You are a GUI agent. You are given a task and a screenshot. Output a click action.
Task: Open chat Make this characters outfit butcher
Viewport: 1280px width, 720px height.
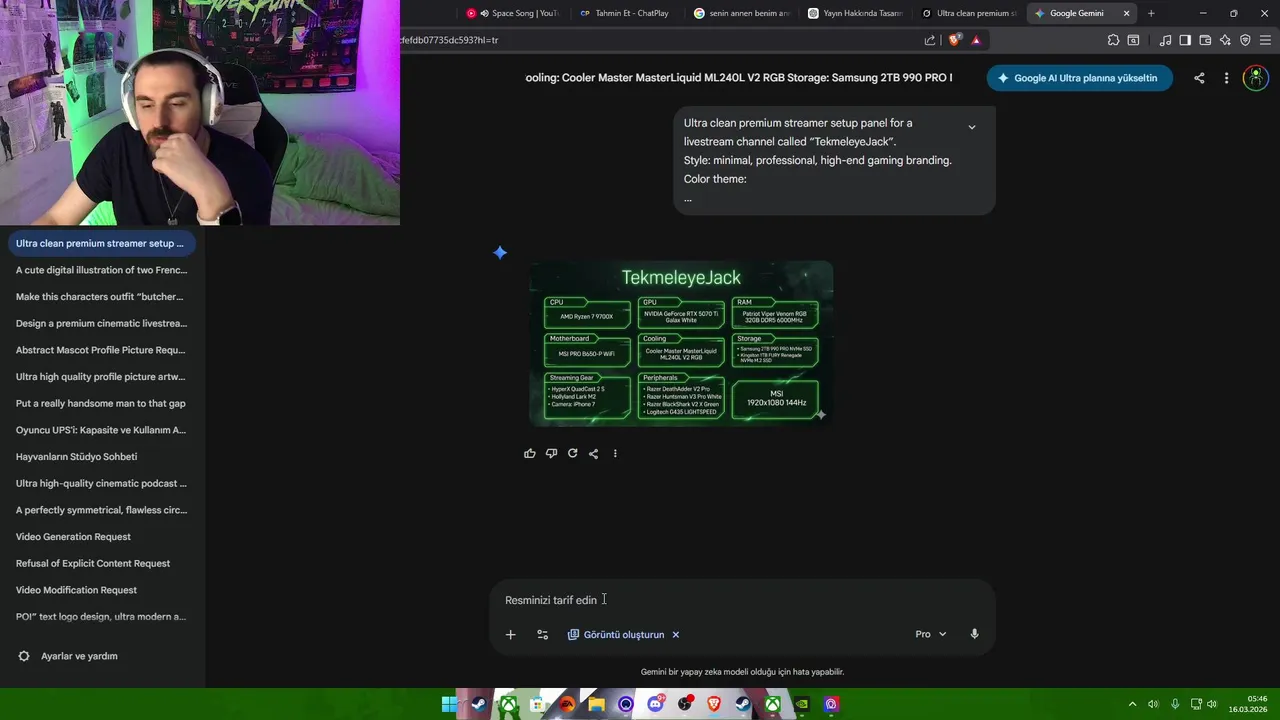pos(102,297)
